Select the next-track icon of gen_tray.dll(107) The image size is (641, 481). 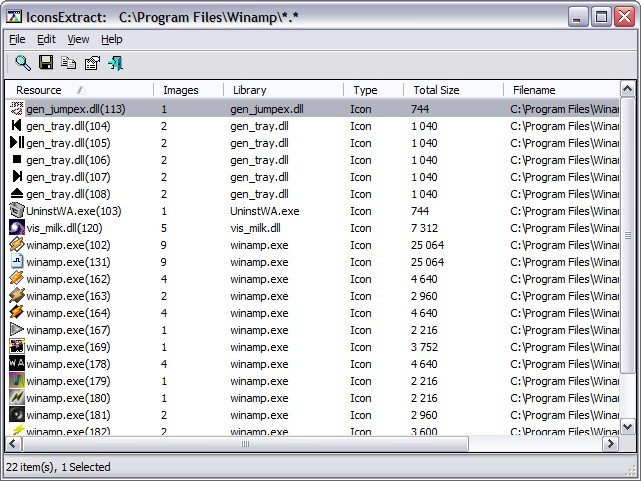17,177
